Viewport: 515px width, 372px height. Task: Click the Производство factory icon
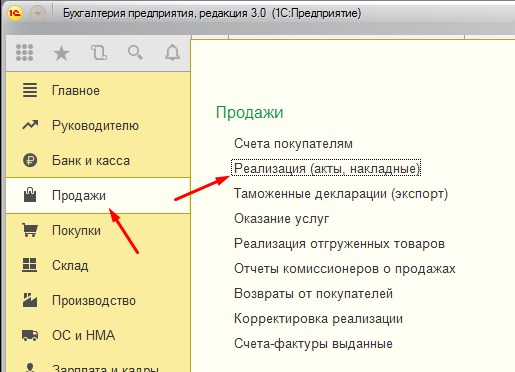[30, 300]
